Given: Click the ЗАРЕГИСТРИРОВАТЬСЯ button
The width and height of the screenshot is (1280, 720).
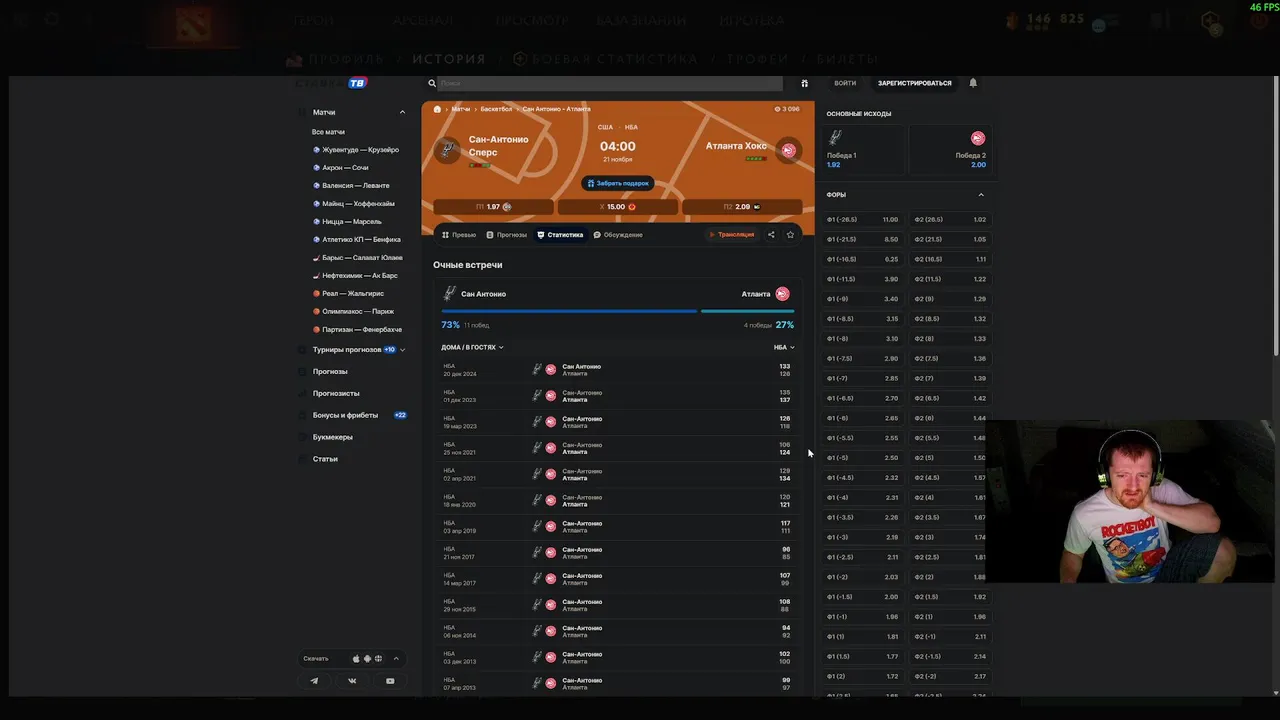Looking at the screenshot, I should tap(915, 83).
